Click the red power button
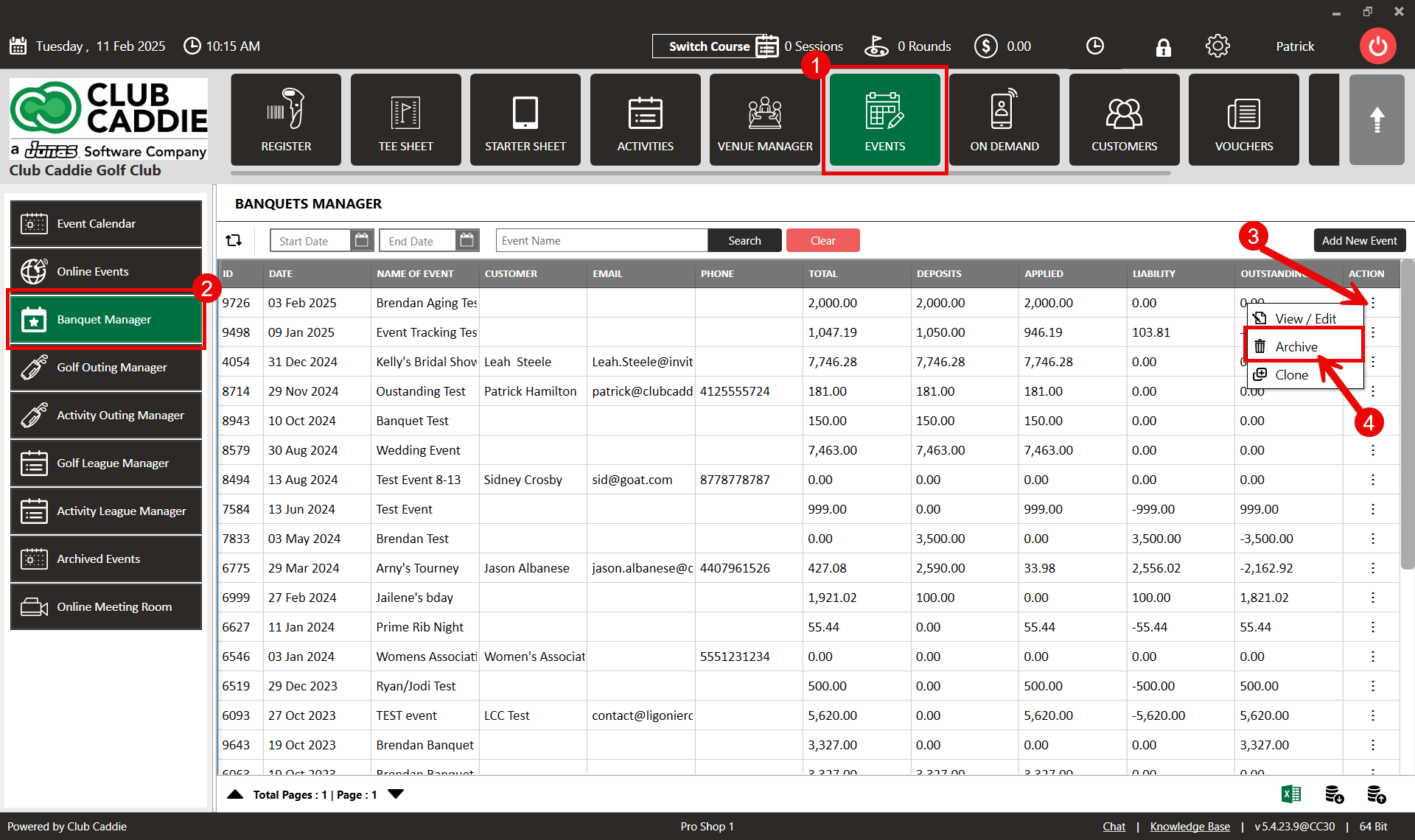1415x840 pixels. click(x=1377, y=46)
